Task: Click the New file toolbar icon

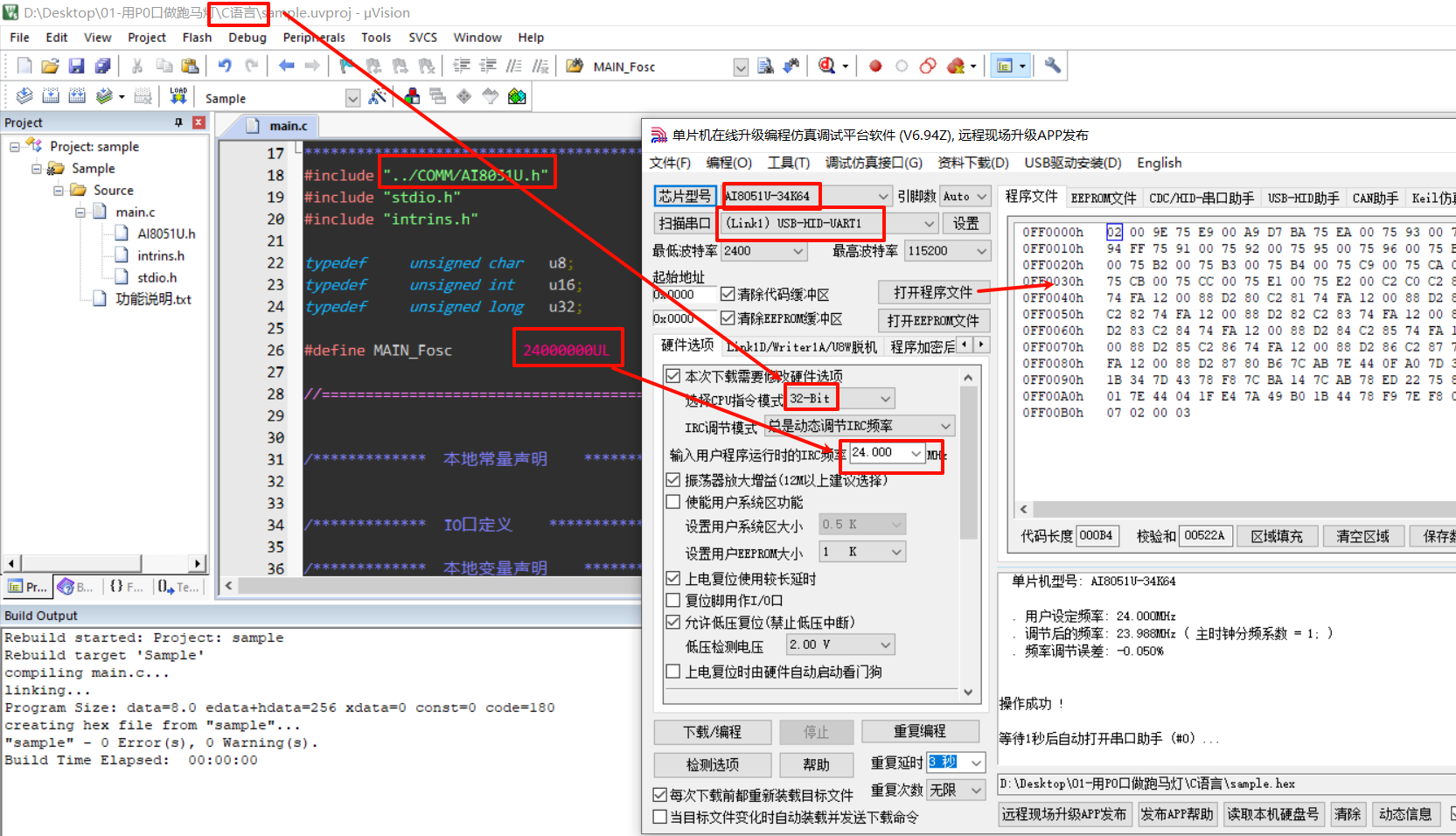Action: click(24, 66)
